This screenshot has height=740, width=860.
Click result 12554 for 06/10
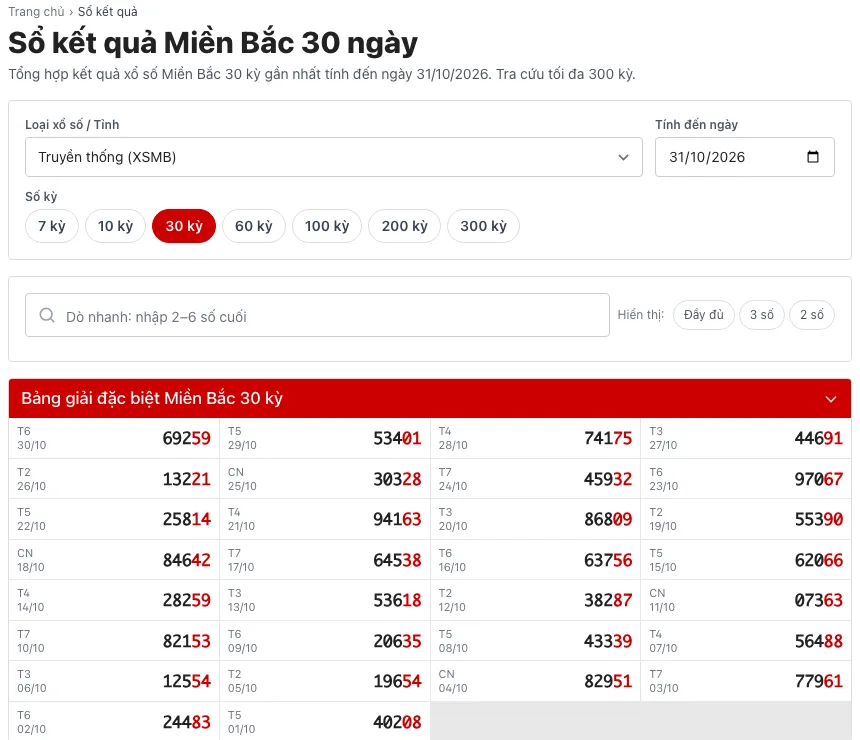point(186,681)
